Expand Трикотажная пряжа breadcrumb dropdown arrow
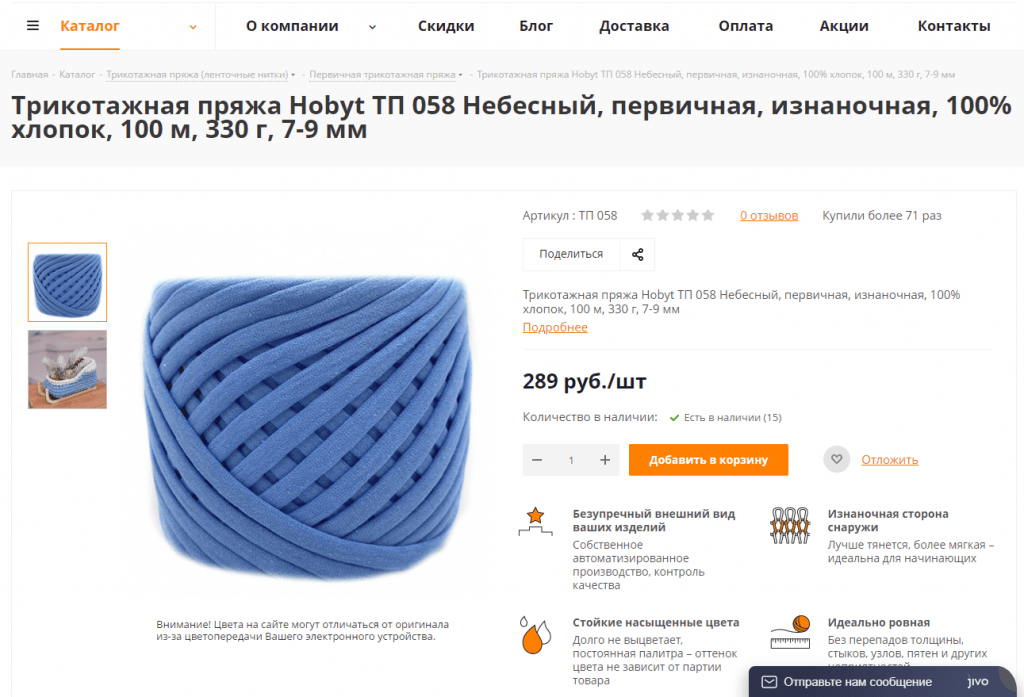 click(x=293, y=74)
